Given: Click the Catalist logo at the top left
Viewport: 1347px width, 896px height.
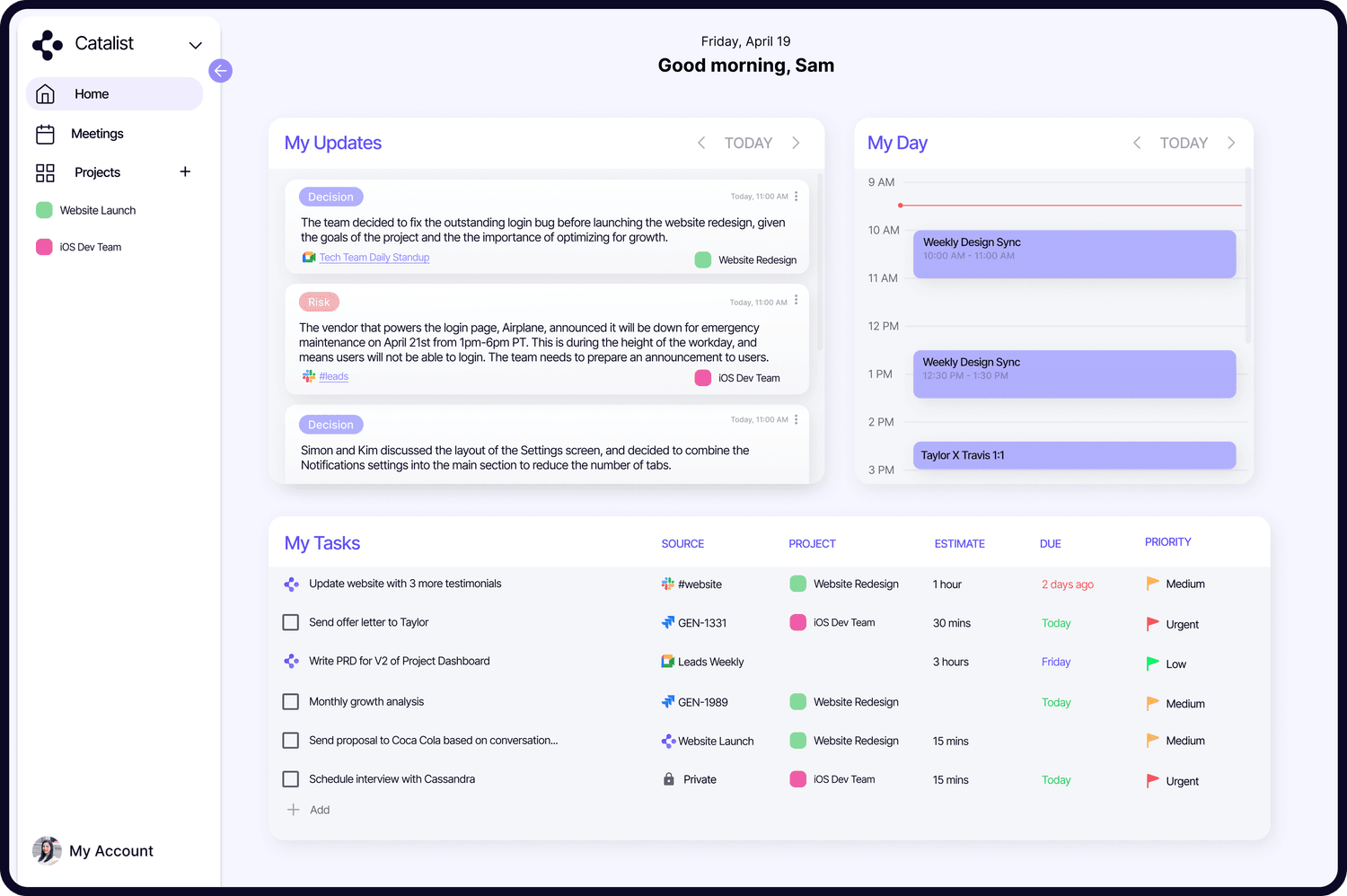Looking at the screenshot, I should click(x=47, y=44).
